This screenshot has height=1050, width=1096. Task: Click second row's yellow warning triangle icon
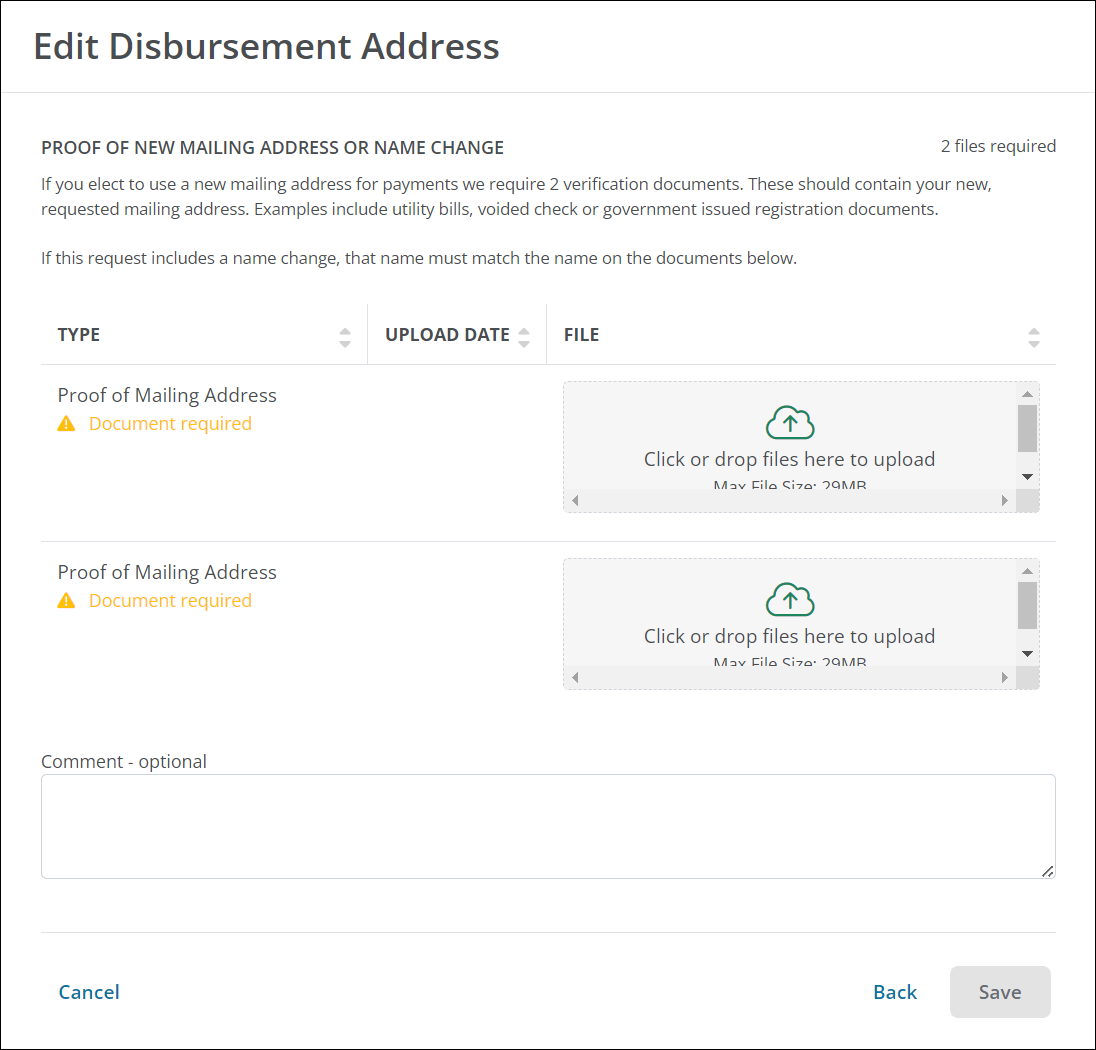[x=66, y=601]
